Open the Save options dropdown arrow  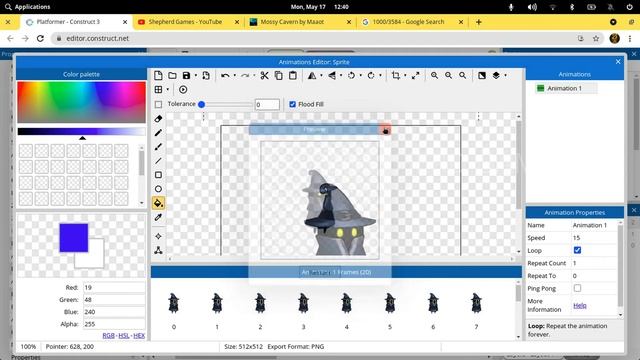click(196, 76)
